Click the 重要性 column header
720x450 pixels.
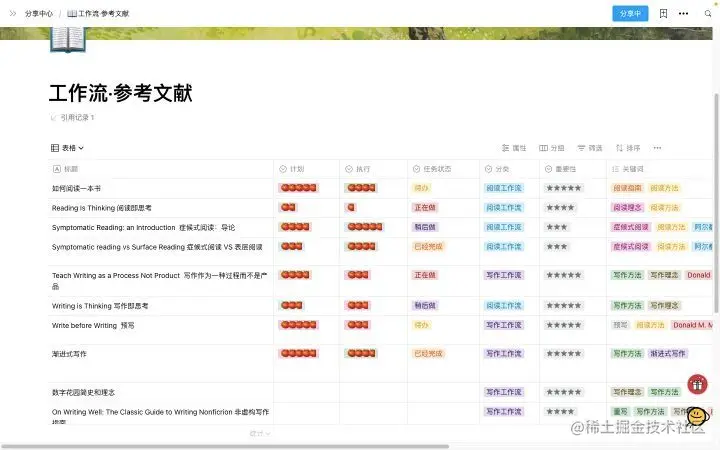(573, 169)
